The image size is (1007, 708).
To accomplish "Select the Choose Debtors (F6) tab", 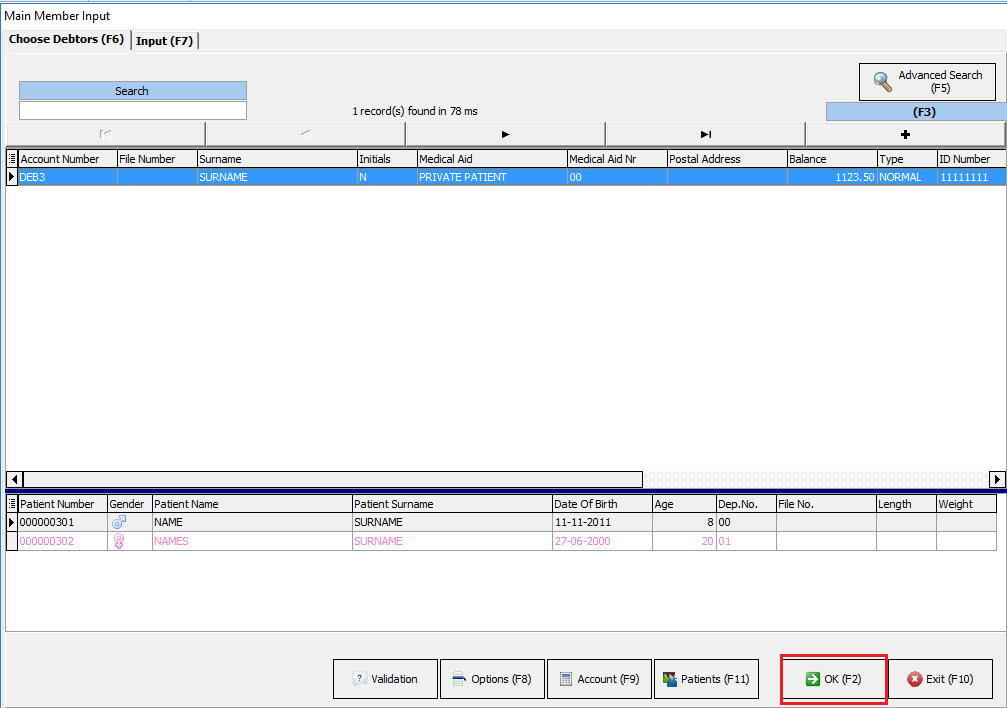I will [x=66, y=40].
